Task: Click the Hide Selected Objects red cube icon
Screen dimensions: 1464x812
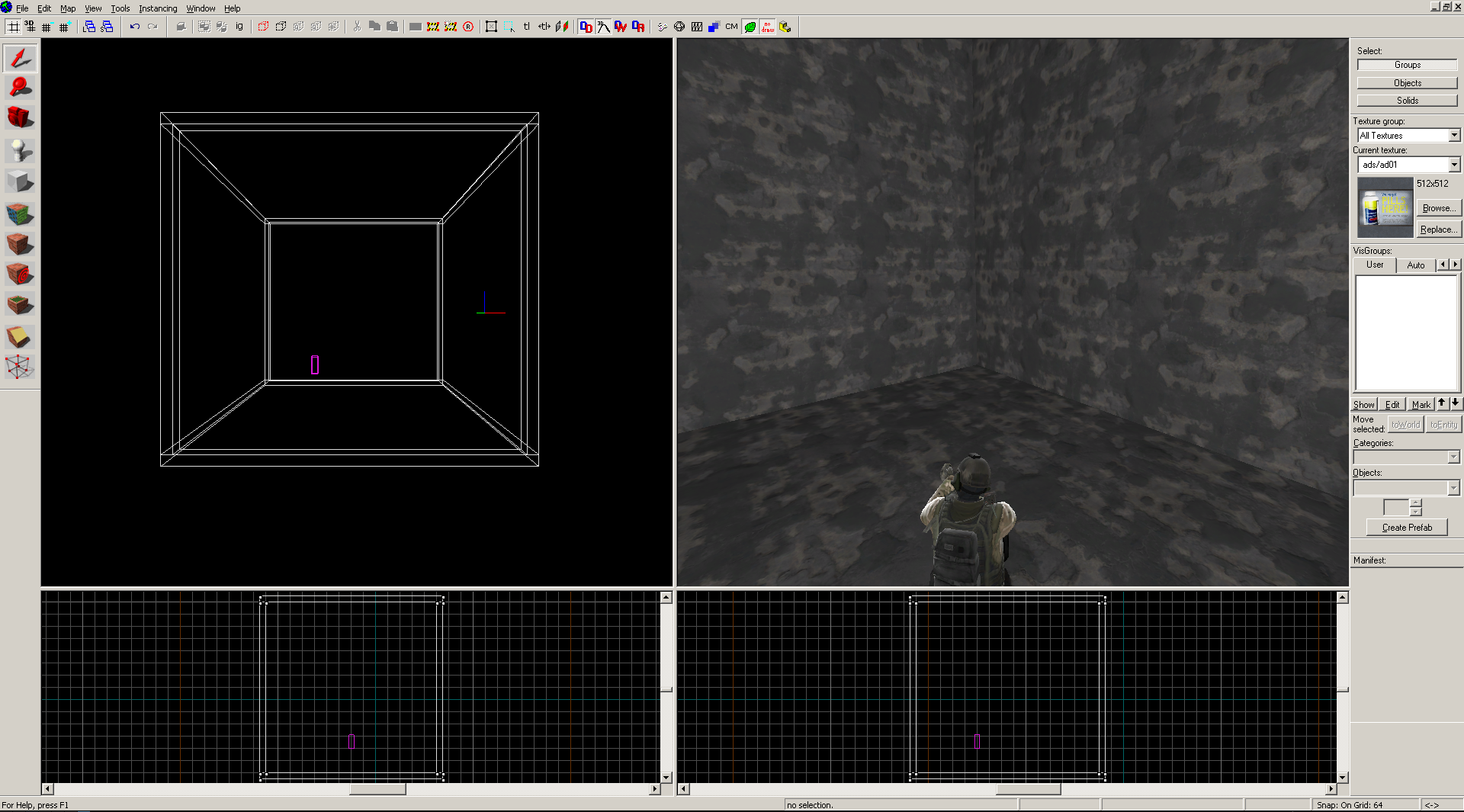Action: [263, 27]
